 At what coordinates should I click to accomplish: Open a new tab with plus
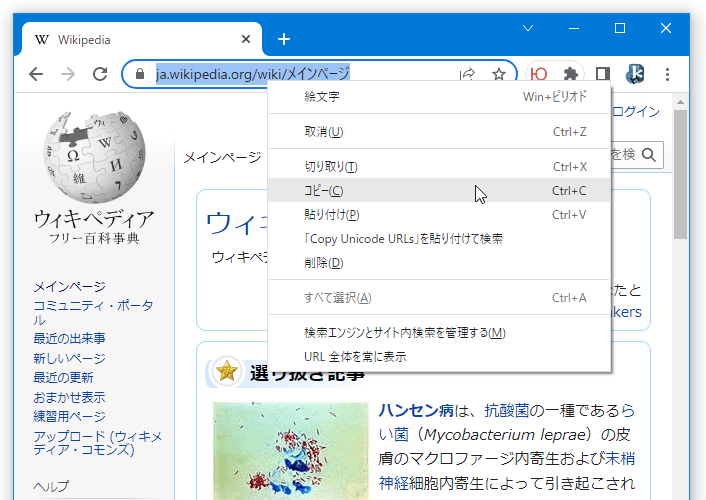coord(284,39)
